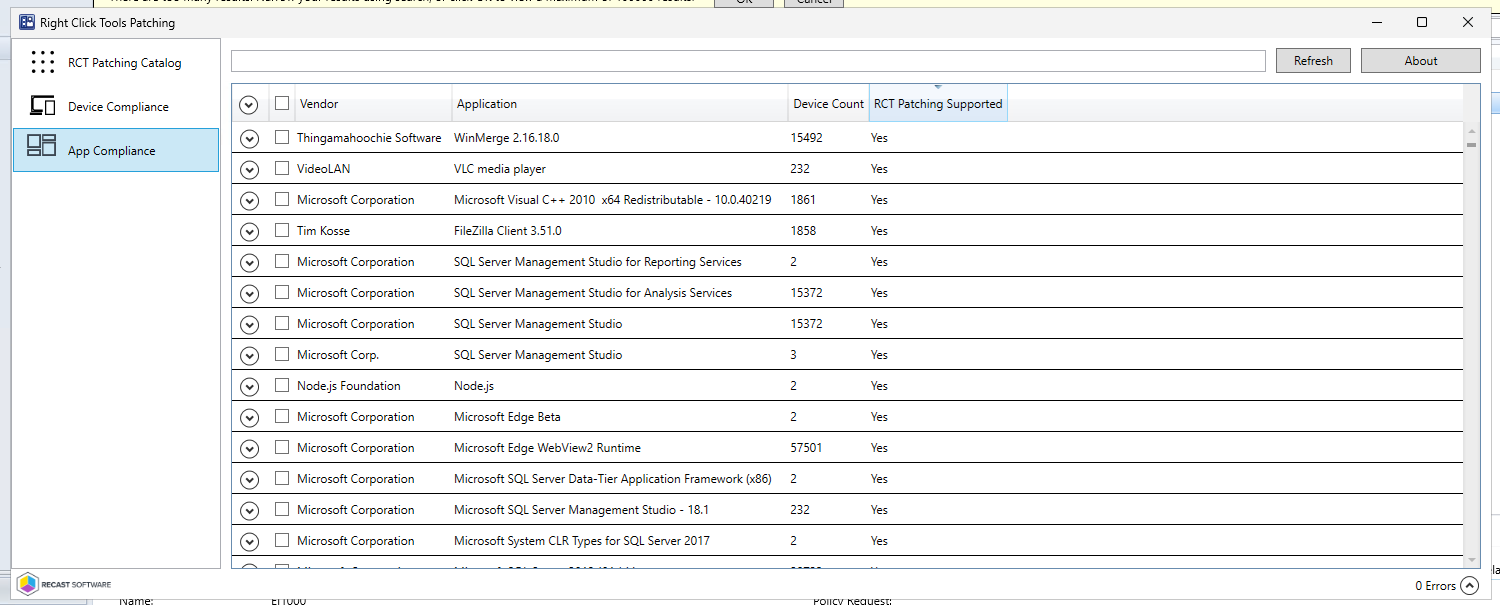Open the RCT Patching Catalog section
The height and width of the screenshot is (605, 1500).
tap(124, 63)
